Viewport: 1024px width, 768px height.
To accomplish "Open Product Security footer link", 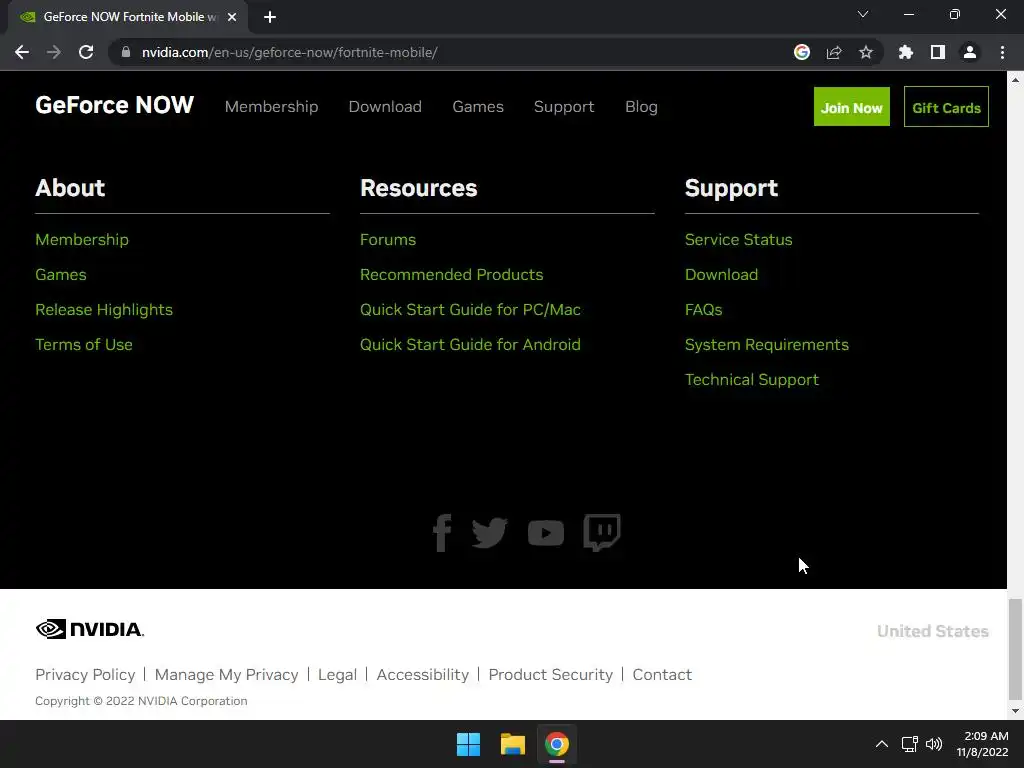I will click(x=551, y=675).
